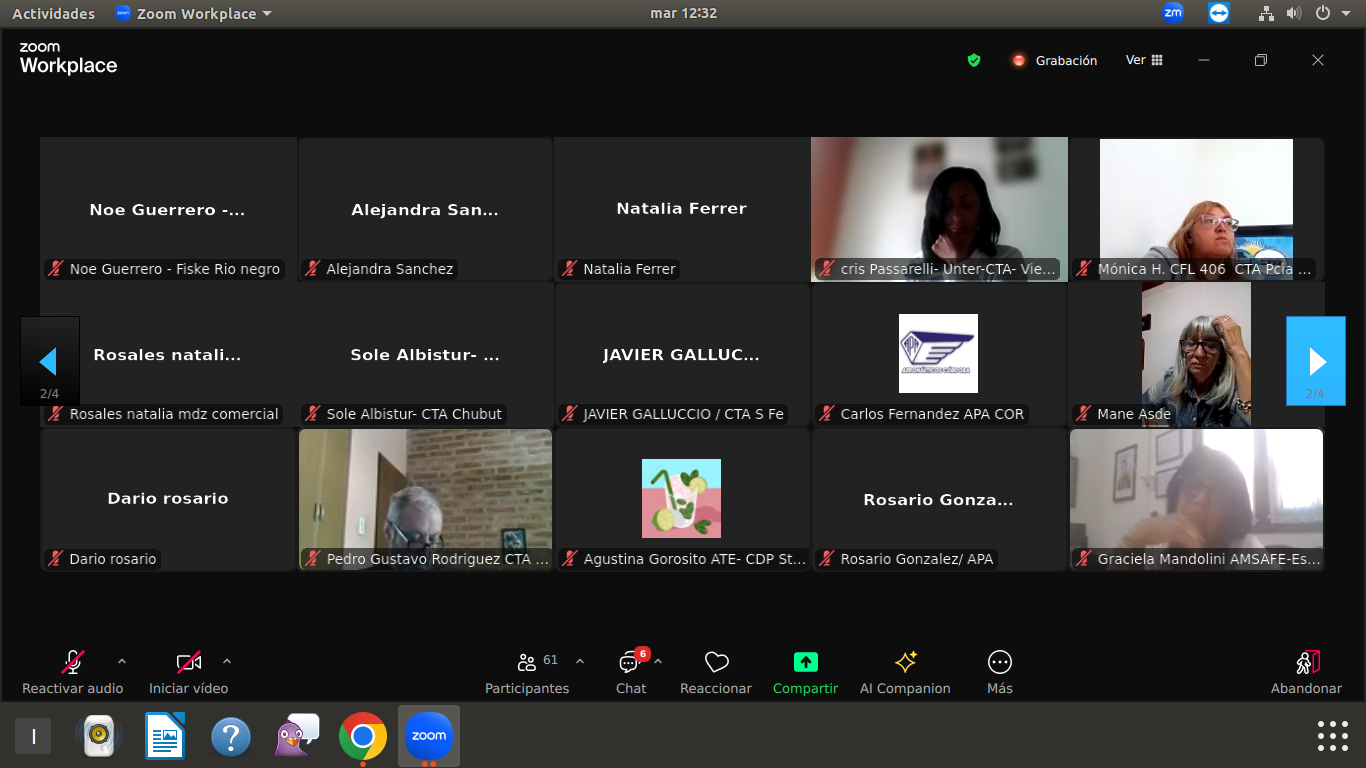Open the Ver layout menu
The width and height of the screenshot is (1366, 768).
(1144, 60)
